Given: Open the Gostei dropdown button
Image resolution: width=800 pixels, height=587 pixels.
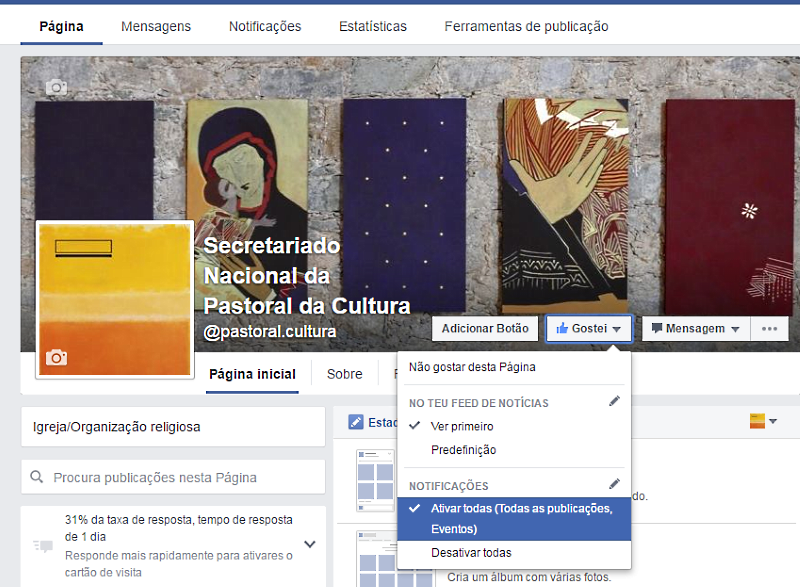Looking at the screenshot, I should [x=589, y=329].
